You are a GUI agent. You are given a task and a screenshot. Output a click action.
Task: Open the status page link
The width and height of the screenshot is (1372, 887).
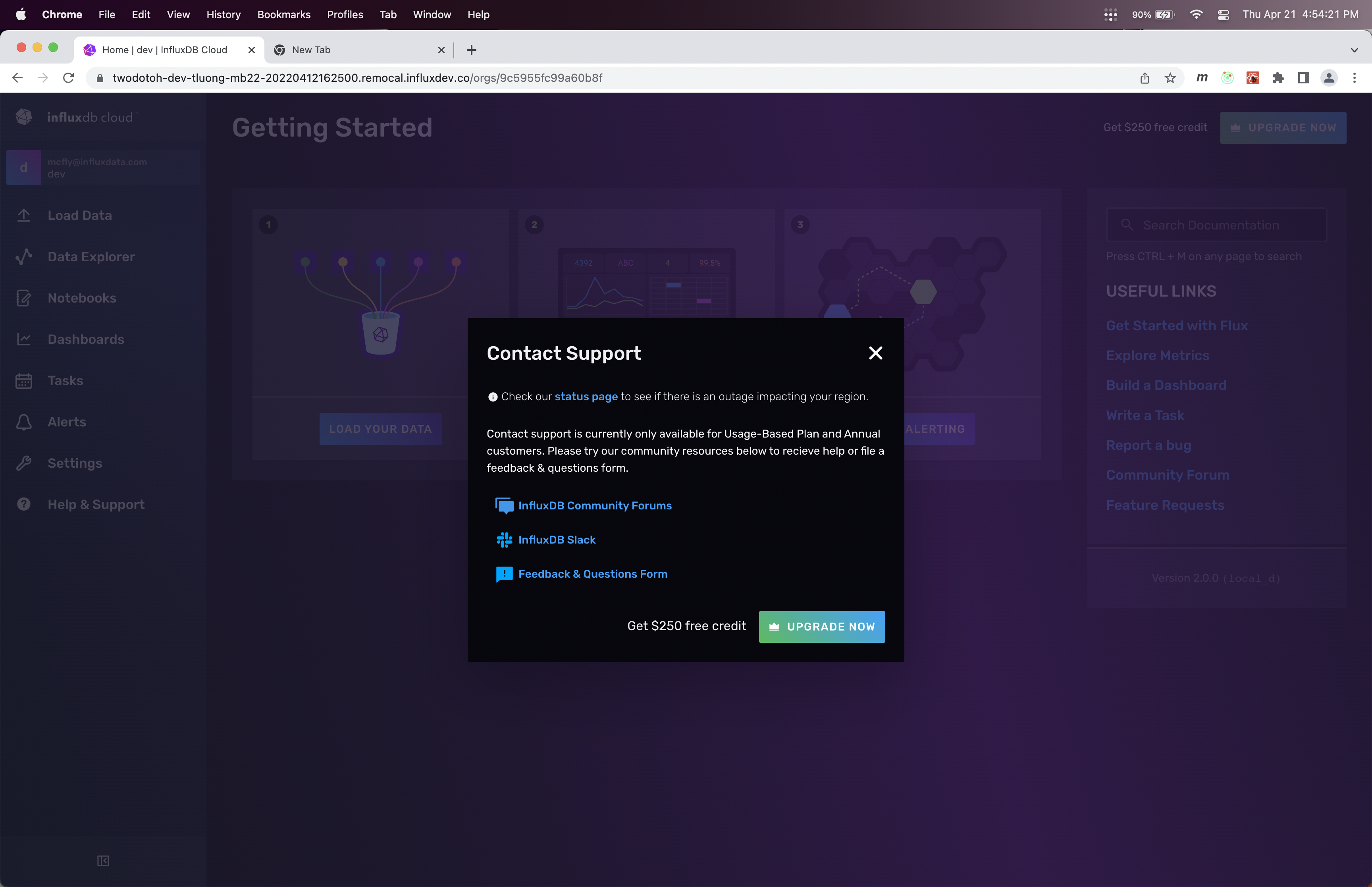(x=586, y=396)
